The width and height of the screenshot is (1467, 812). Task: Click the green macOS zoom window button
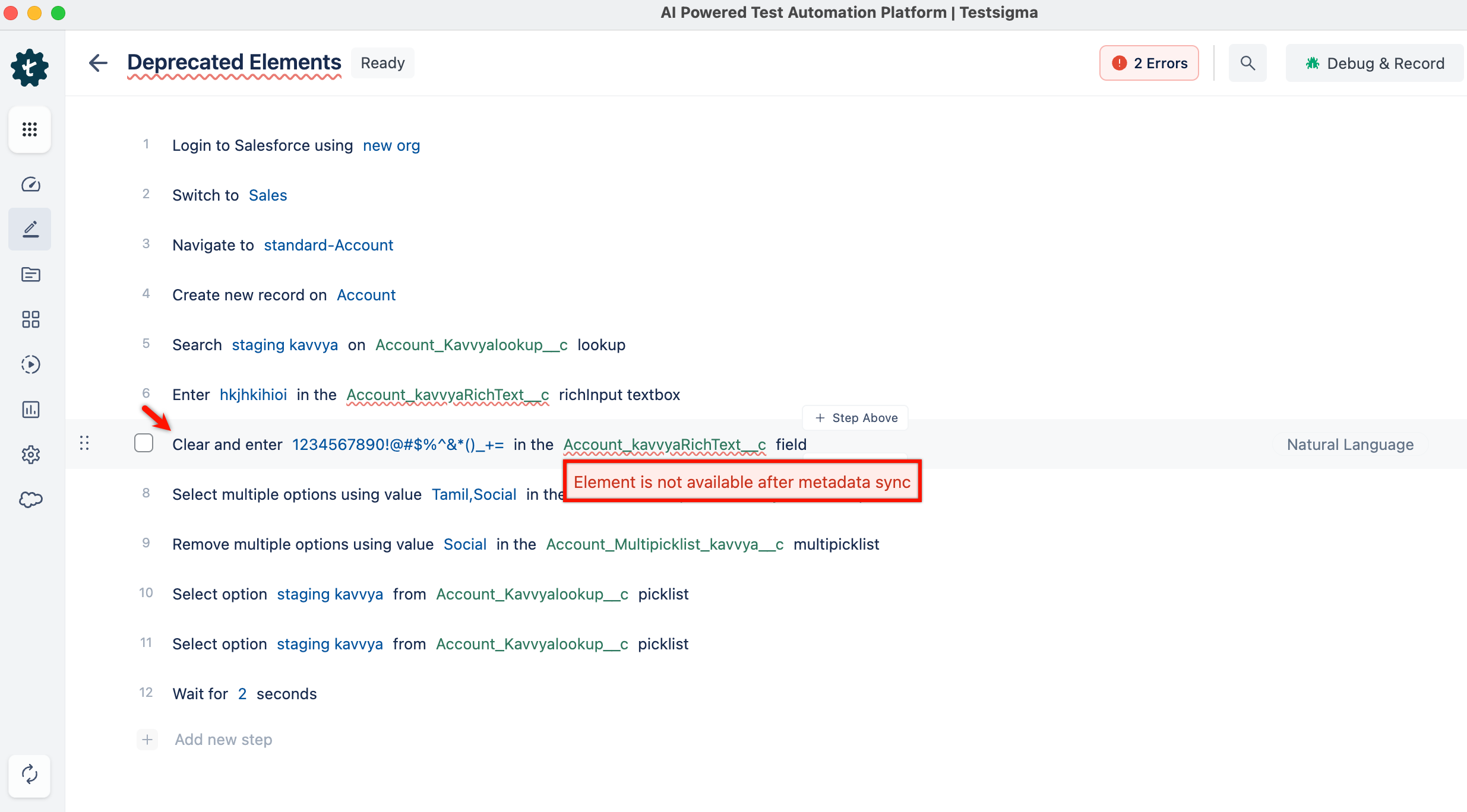click(58, 13)
